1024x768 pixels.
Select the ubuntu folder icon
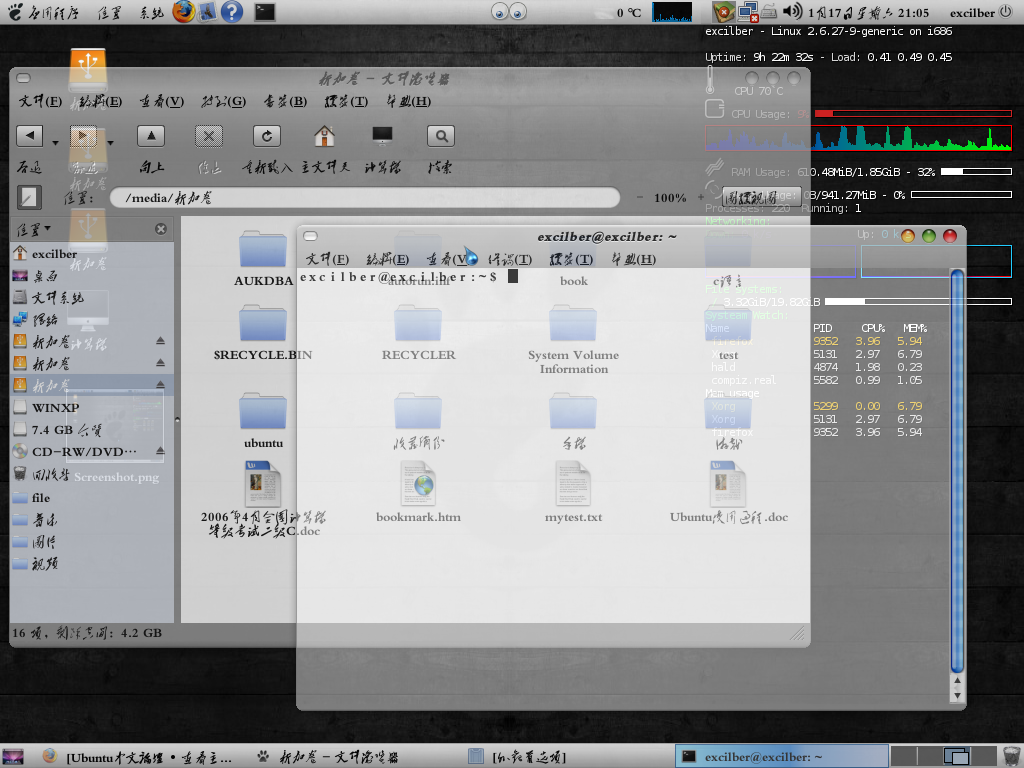[x=263, y=412]
